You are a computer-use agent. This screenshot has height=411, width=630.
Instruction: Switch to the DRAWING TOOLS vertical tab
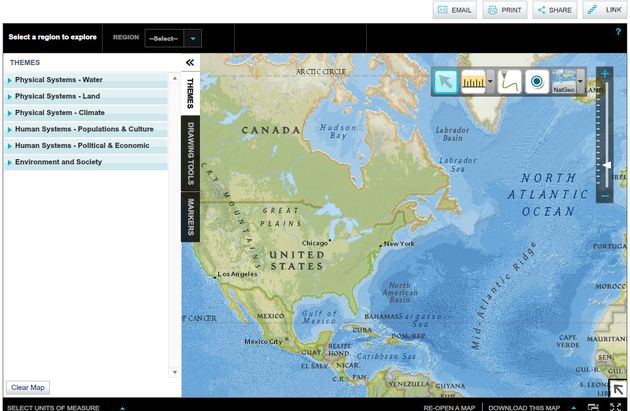190,153
